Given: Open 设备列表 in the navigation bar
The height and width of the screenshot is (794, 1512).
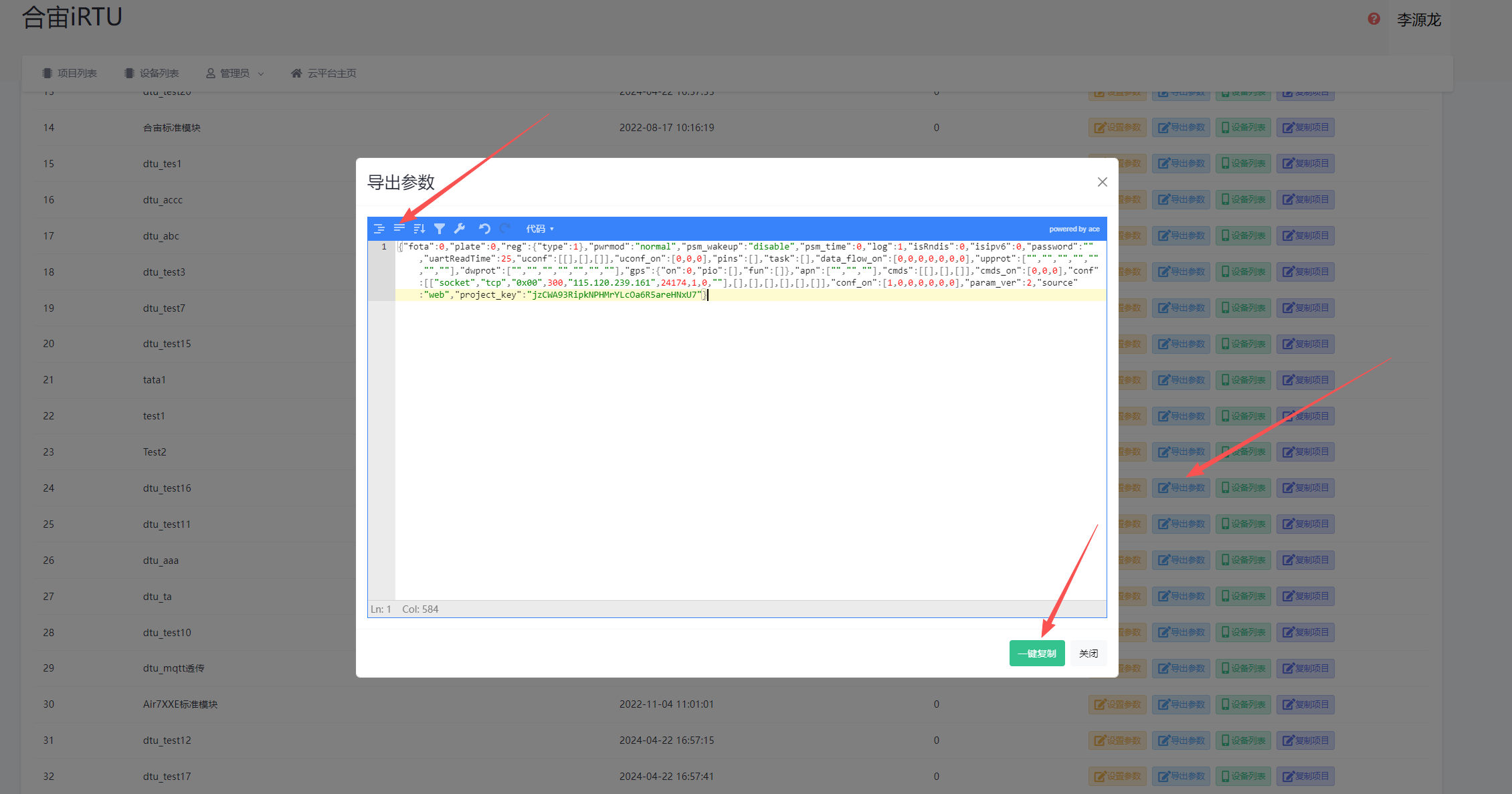Looking at the screenshot, I should coord(152,73).
